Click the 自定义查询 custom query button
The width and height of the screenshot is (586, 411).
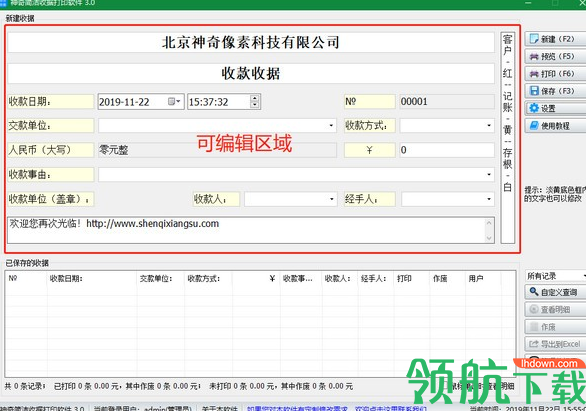(x=555, y=292)
